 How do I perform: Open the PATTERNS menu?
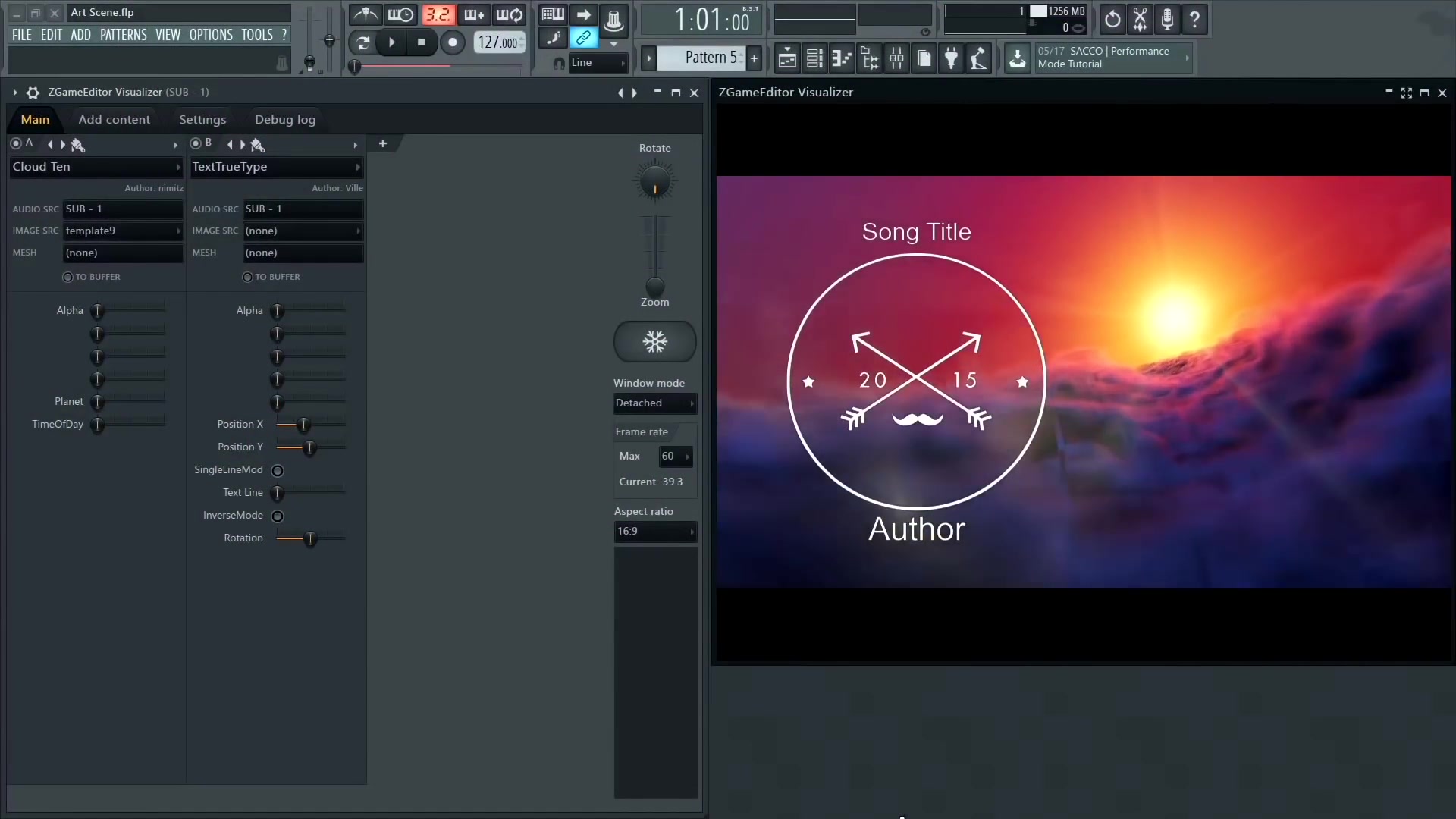(124, 35)
